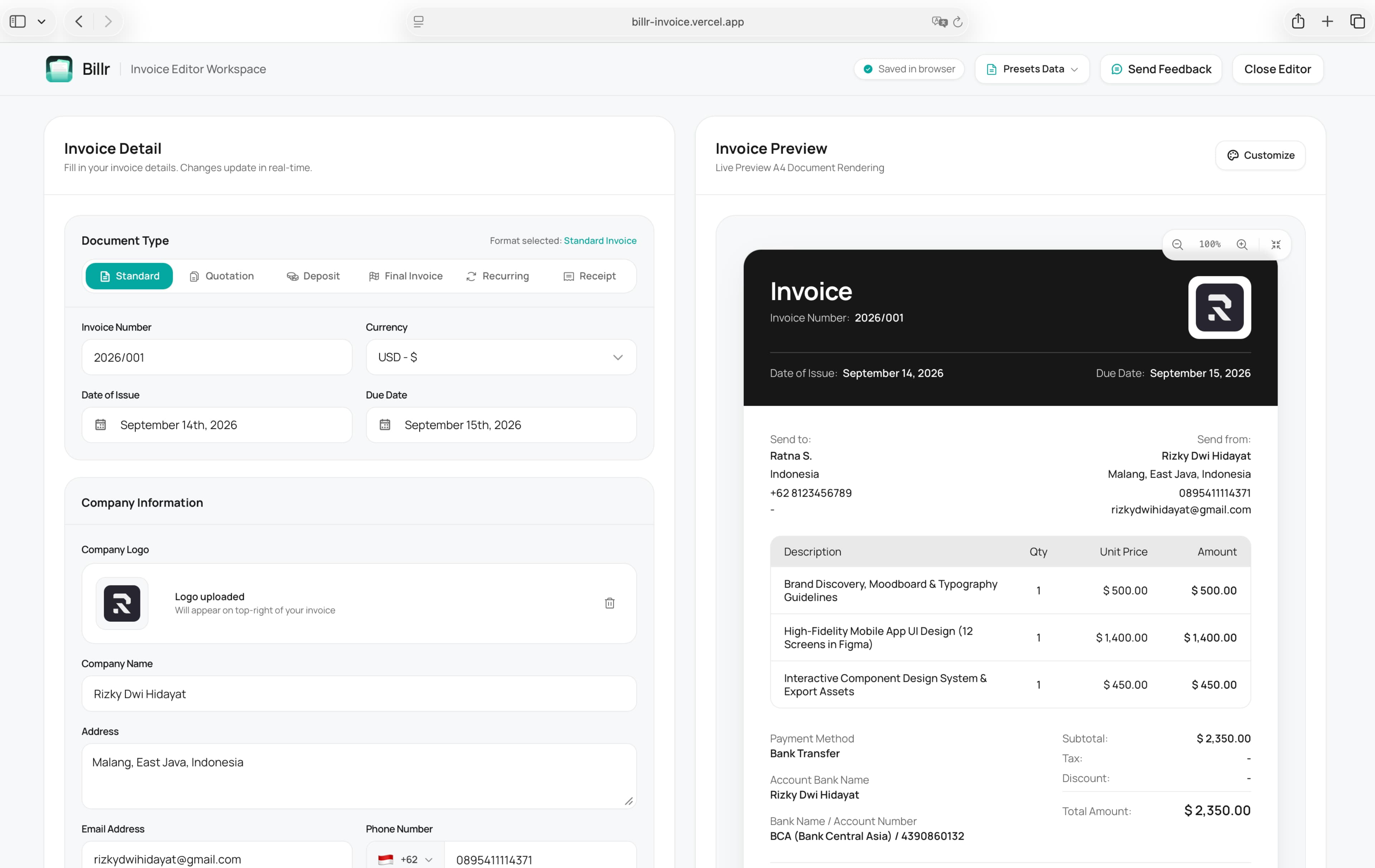Click the Company Name input field
The image size is (1375, 868).
[x=358, y=694]
